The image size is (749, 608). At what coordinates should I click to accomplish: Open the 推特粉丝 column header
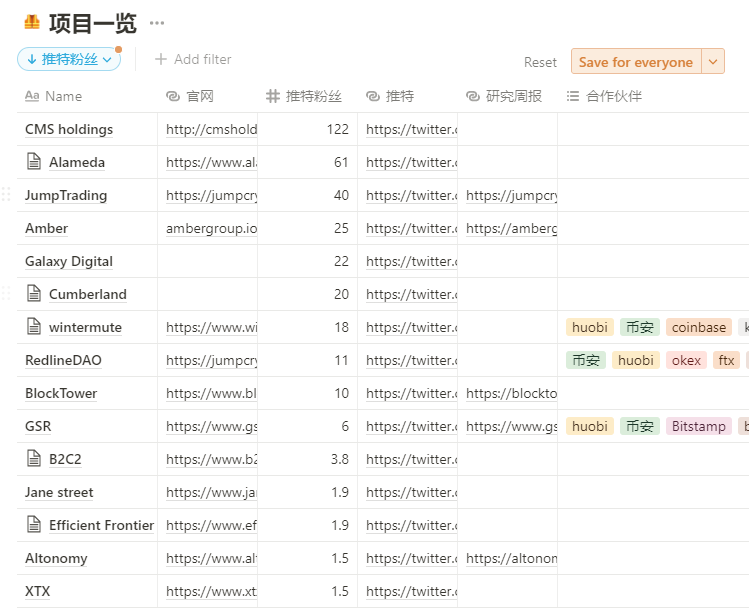(304, 96)
